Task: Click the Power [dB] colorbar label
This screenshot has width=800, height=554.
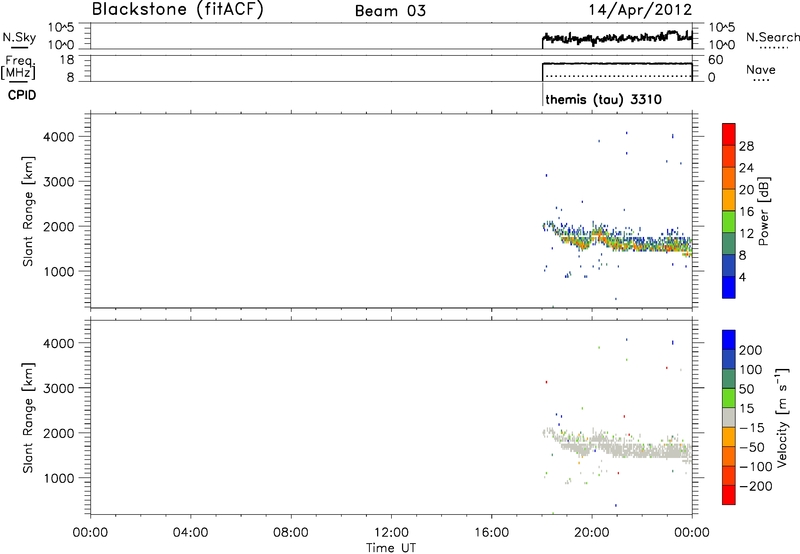Action: click(x=763, y=211)
